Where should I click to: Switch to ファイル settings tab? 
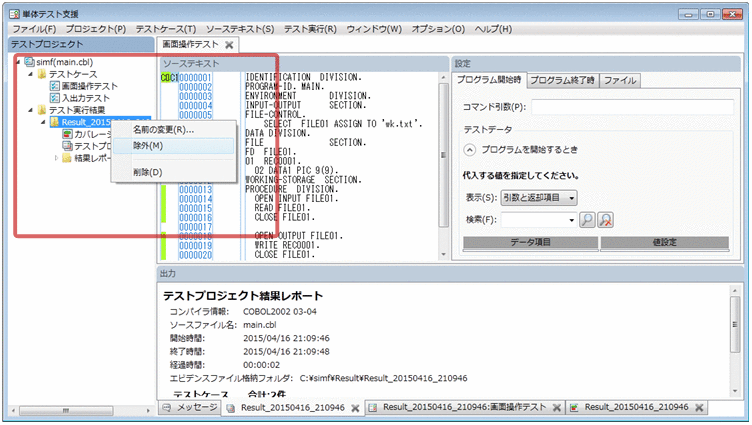point(620,81)
